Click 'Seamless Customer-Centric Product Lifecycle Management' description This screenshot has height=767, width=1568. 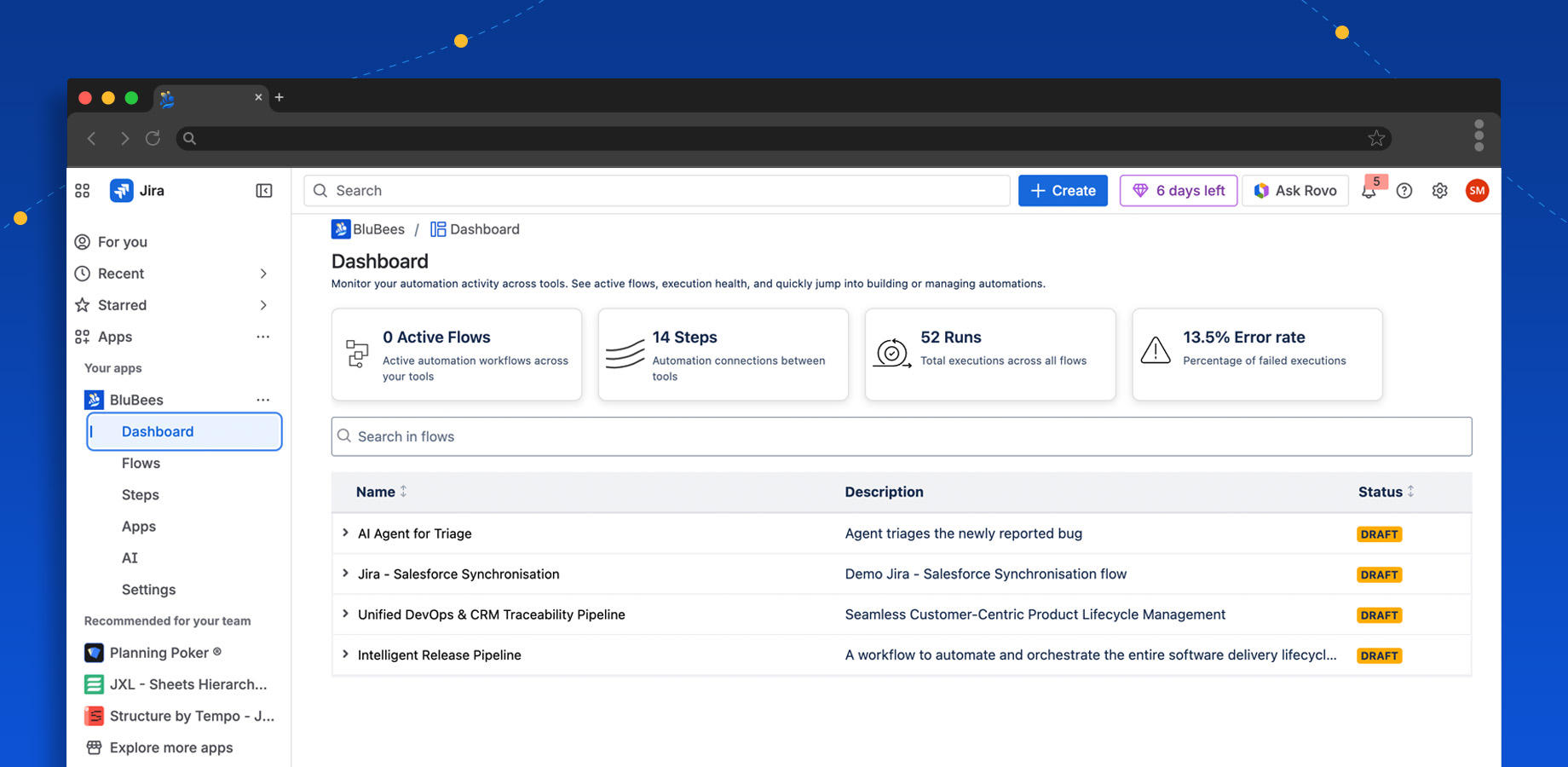pos(1035,614)
